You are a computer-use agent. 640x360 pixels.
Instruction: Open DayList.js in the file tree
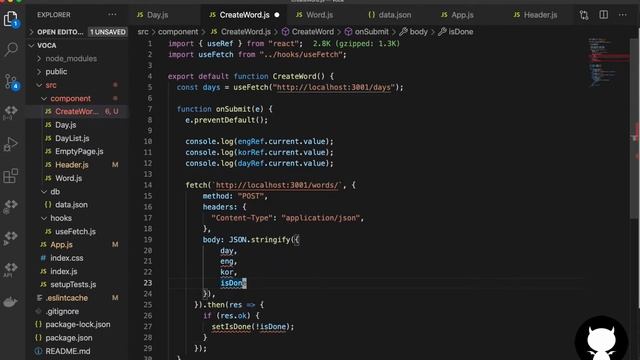pos(72,138)
